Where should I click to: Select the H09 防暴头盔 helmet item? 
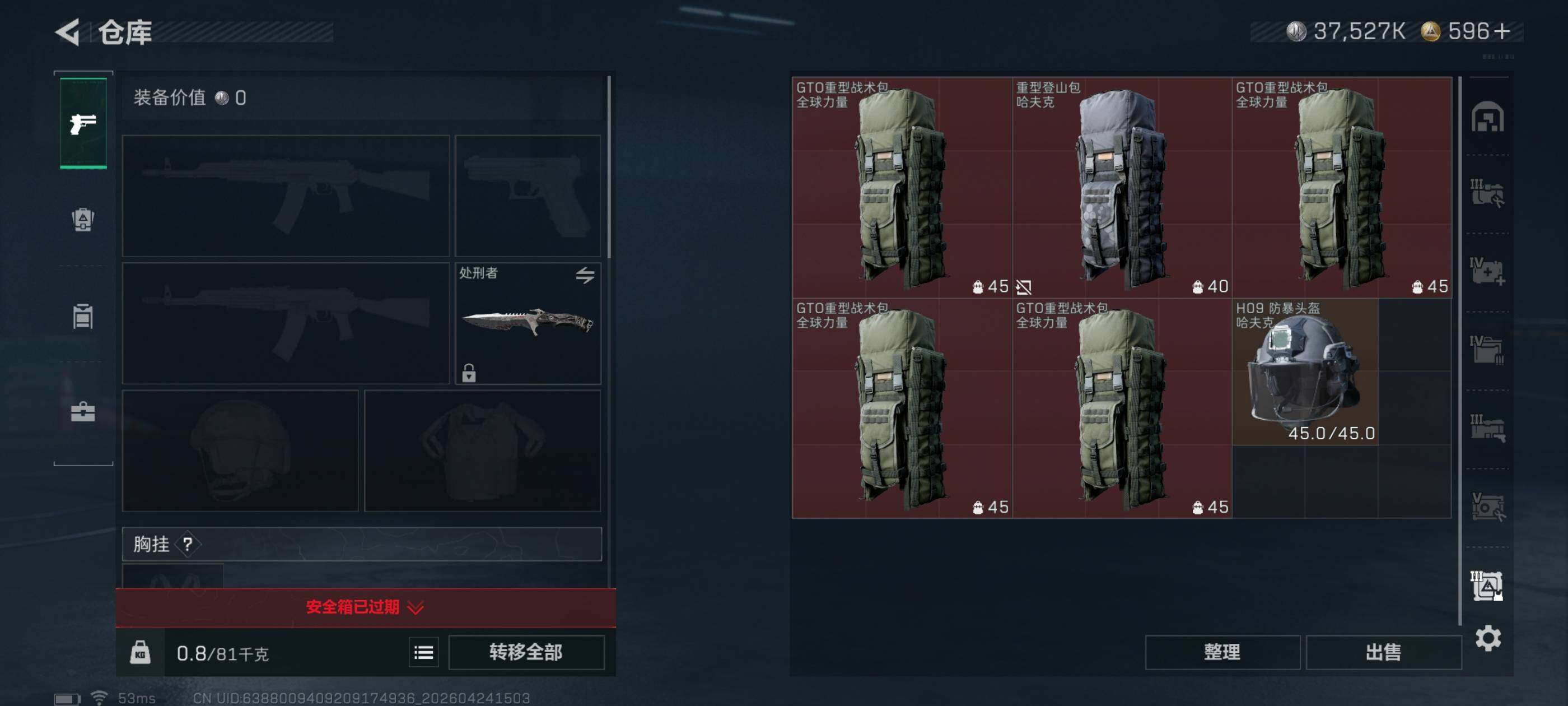coord(1305,371)
